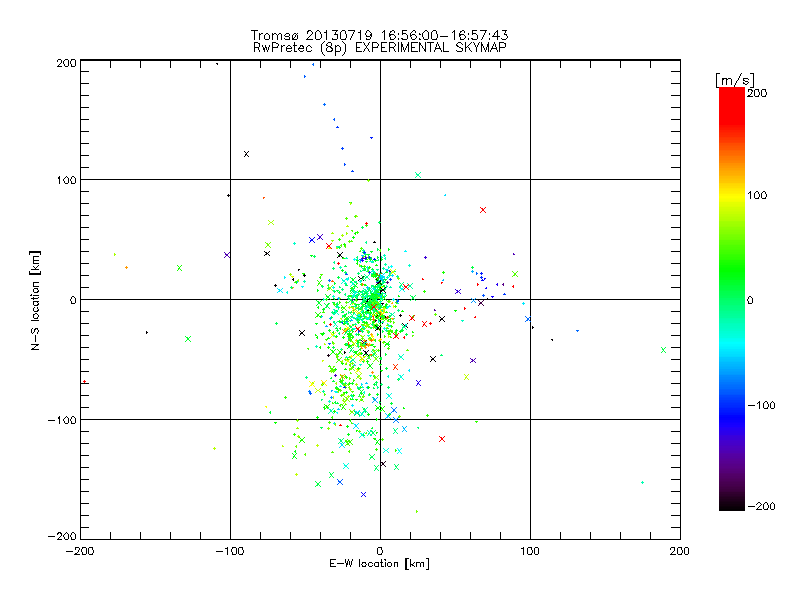Select the red X marker northeast of the cluster, just below the 100 km line

[483, 210]
